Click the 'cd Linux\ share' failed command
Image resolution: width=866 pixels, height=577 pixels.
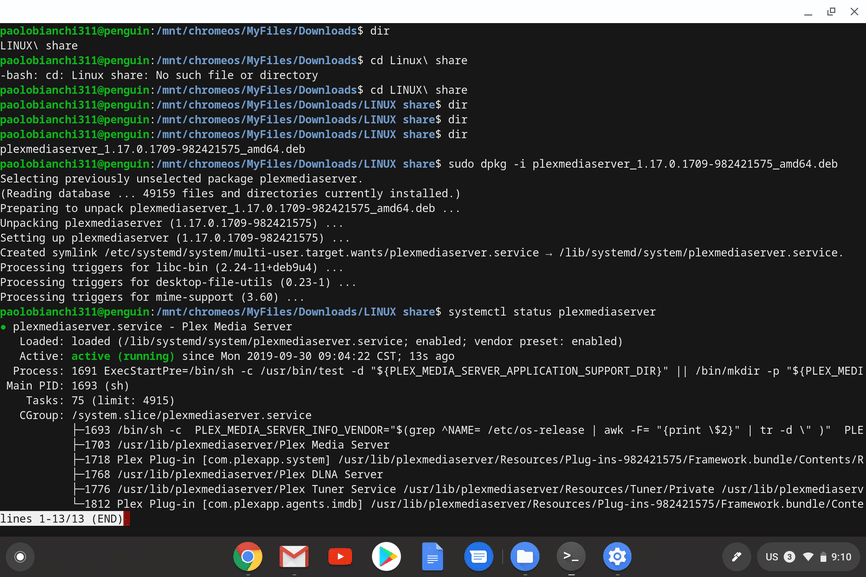(x=419, y=61)
